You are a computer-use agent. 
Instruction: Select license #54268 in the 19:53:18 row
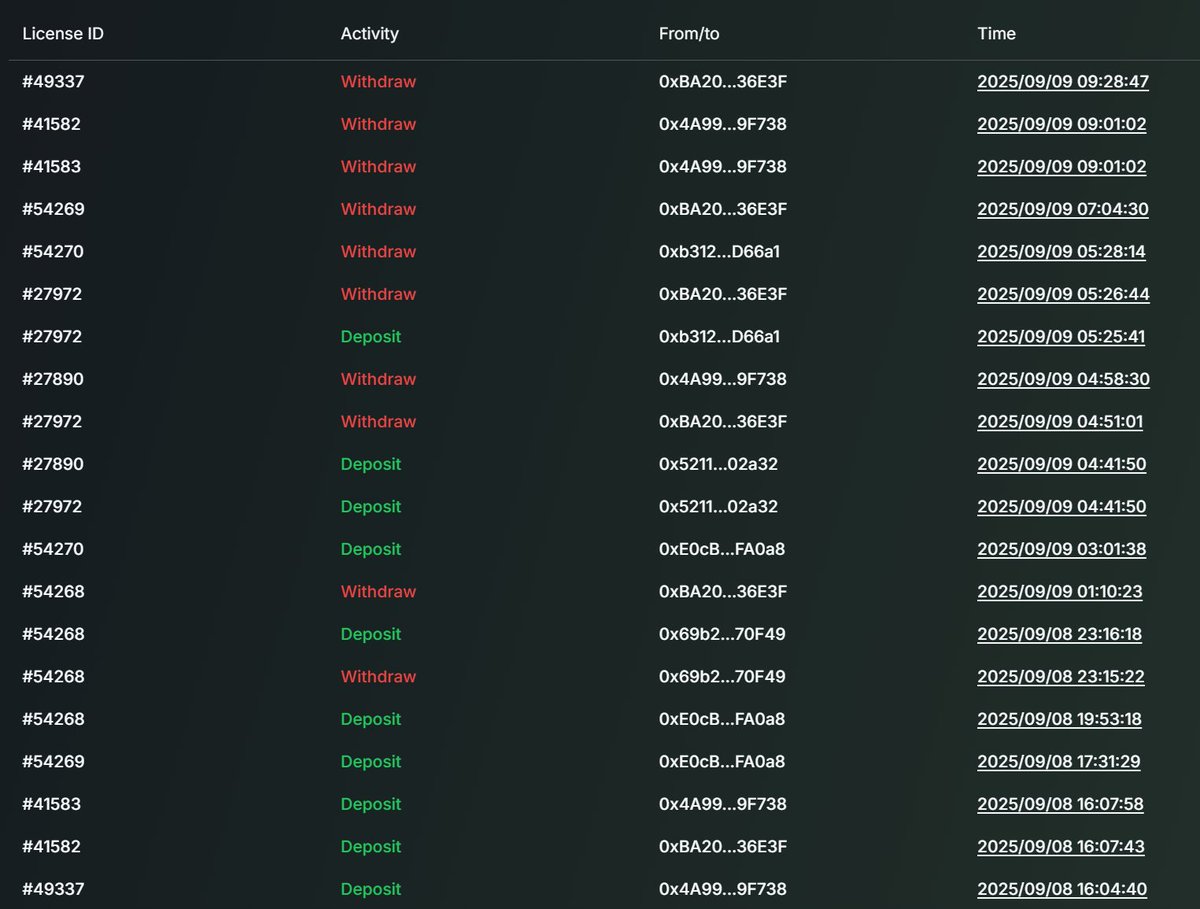pos(53,719)
